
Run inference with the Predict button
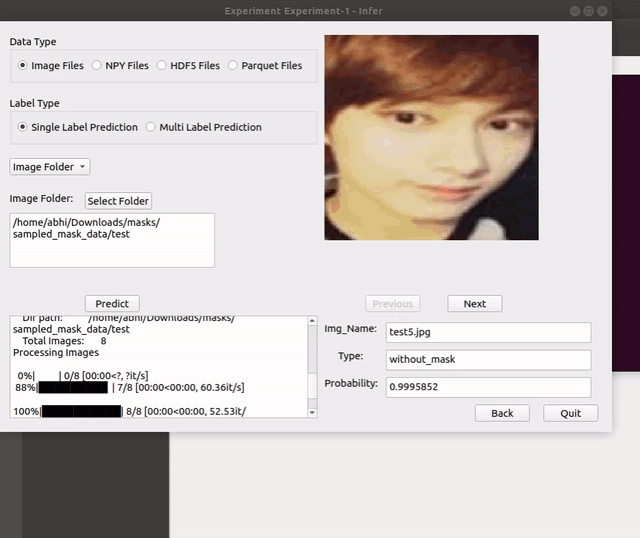pos(112,304)
